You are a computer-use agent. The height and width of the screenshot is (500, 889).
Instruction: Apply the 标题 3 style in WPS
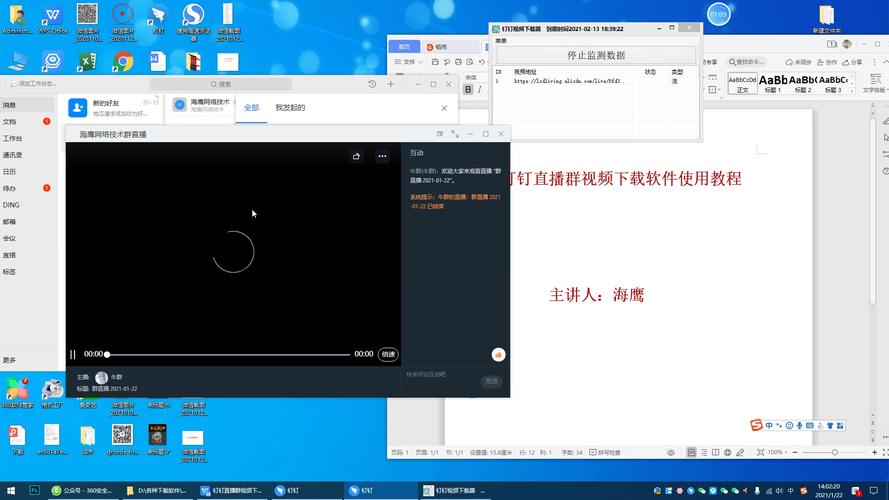[x=833, y=83]
